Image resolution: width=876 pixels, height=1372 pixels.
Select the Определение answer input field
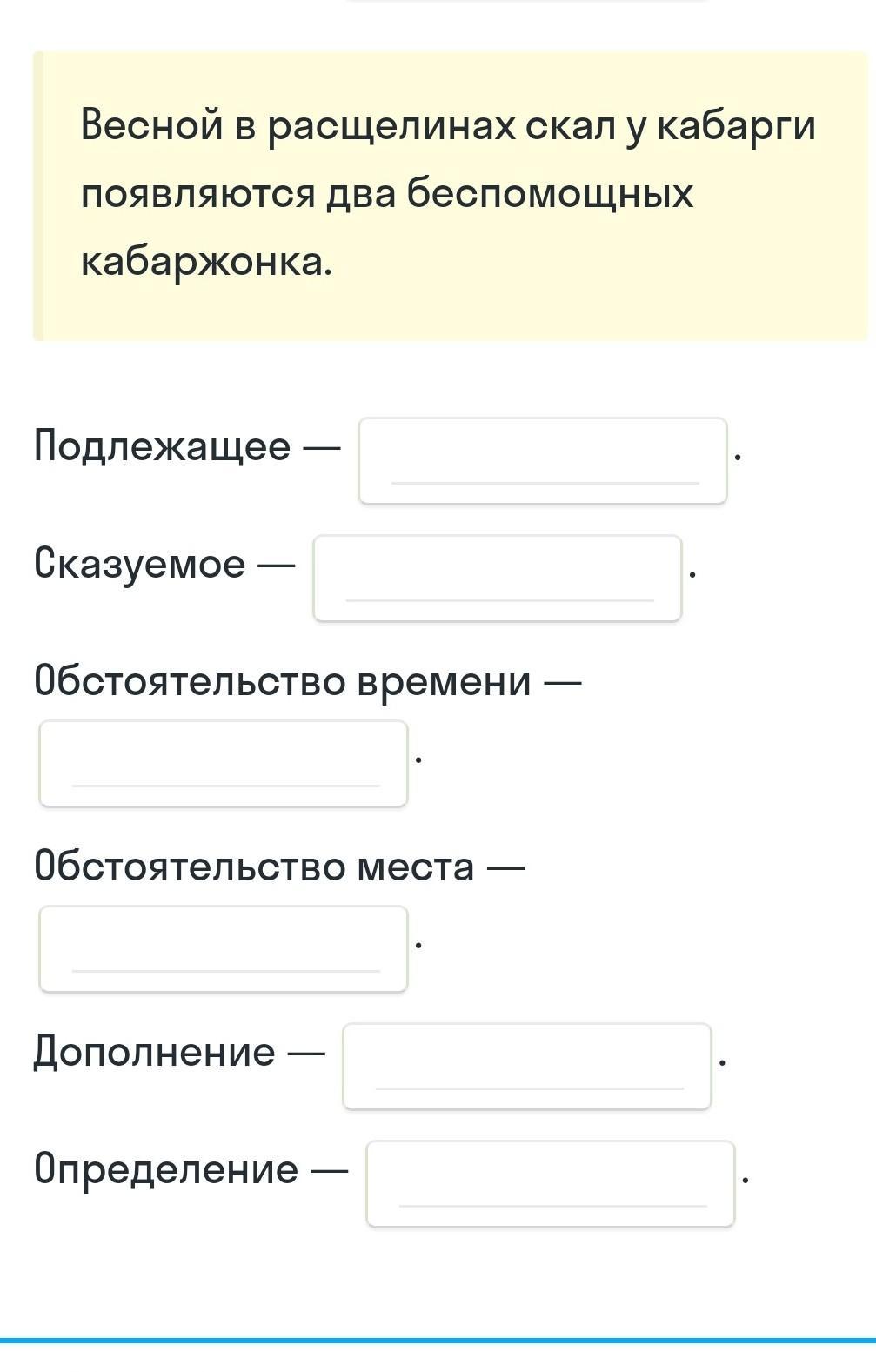550,1183
